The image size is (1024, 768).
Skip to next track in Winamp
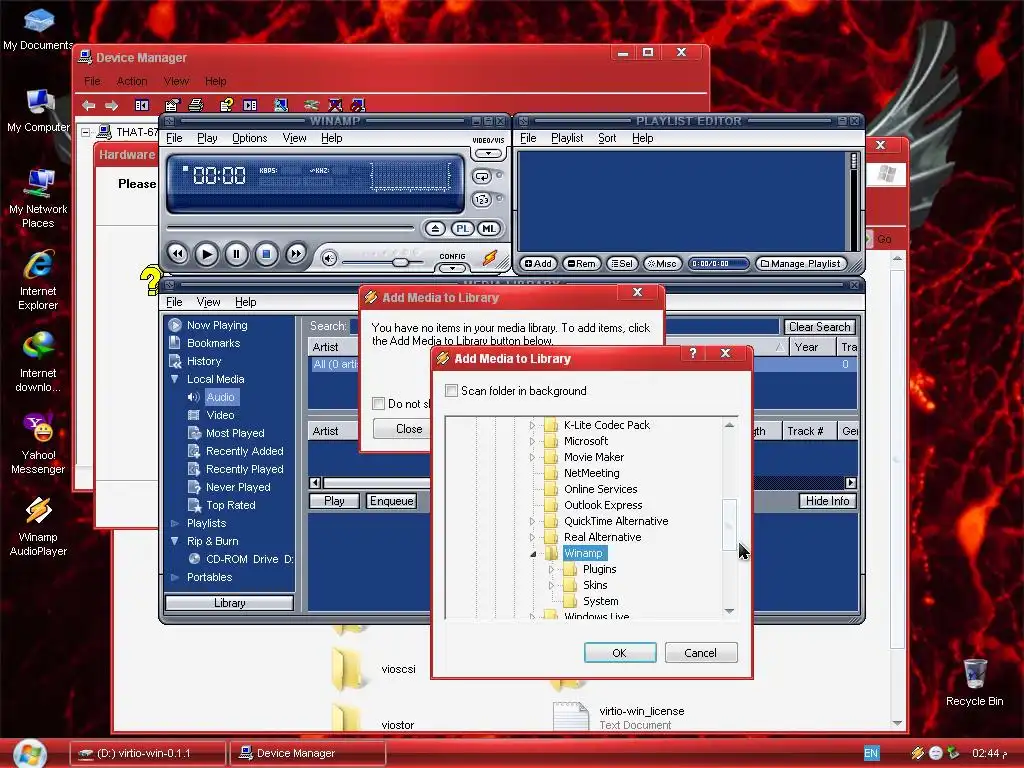(x=296, y=254)
